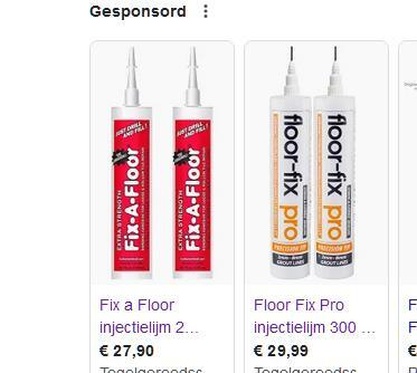Click the € 29,99 price
This screenshot has height=373, width=417.
pos(281,351)
